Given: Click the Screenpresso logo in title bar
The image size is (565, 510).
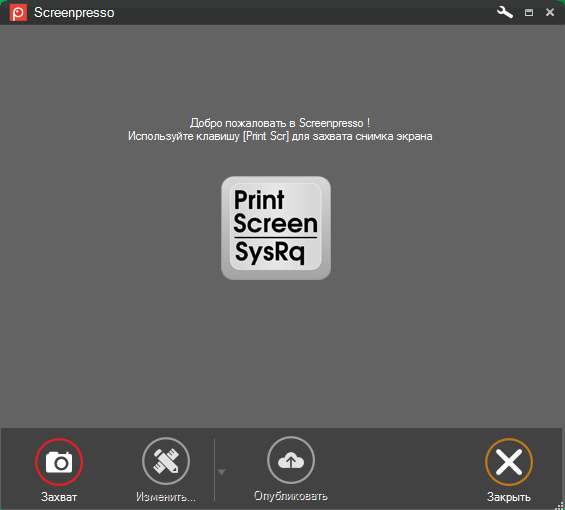Looking at the screenshot, I should [18, 13].
